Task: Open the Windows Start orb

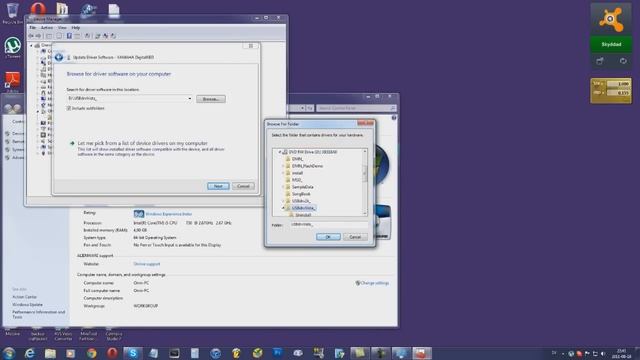Action: coord(9,353)
